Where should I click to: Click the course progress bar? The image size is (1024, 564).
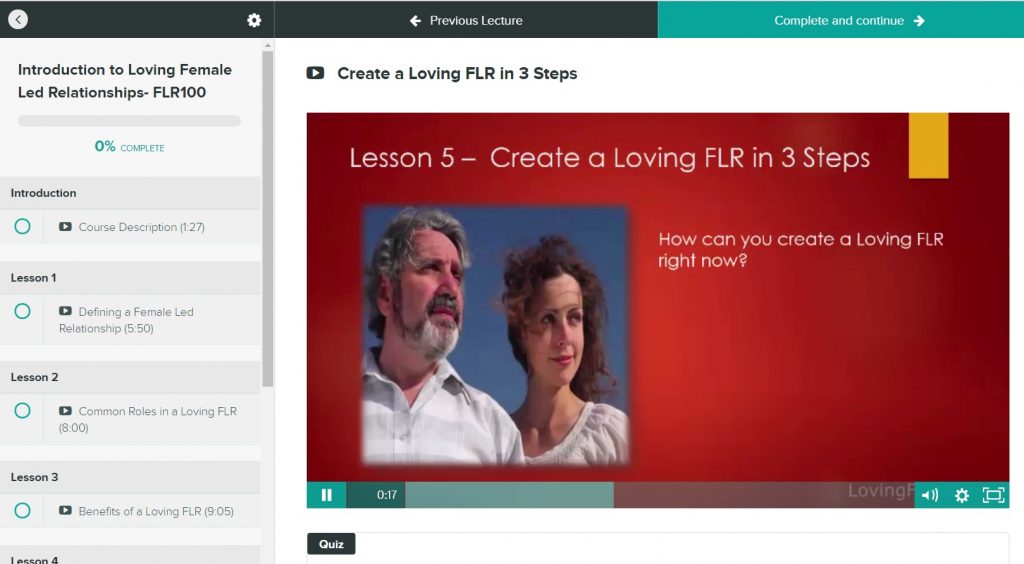pos(129,121)
